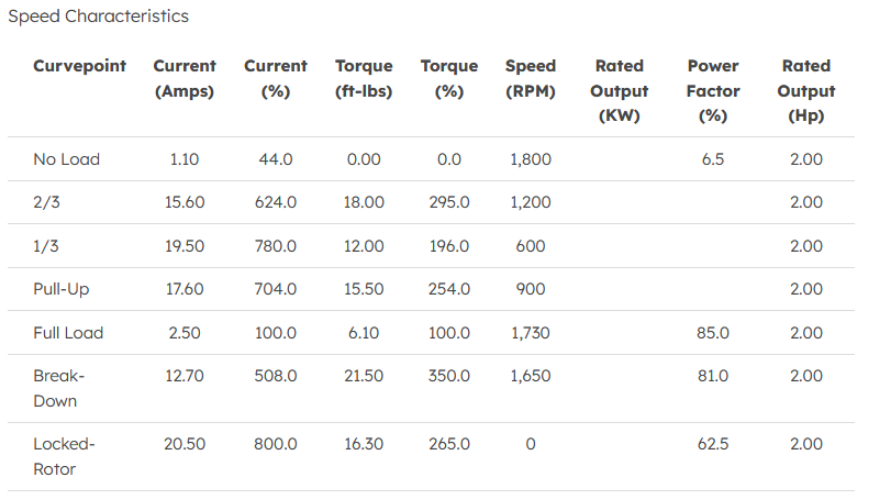Click the 21.50 ft-lbs torque cell
The image size is (869, 500).
[x=364, y=376]
